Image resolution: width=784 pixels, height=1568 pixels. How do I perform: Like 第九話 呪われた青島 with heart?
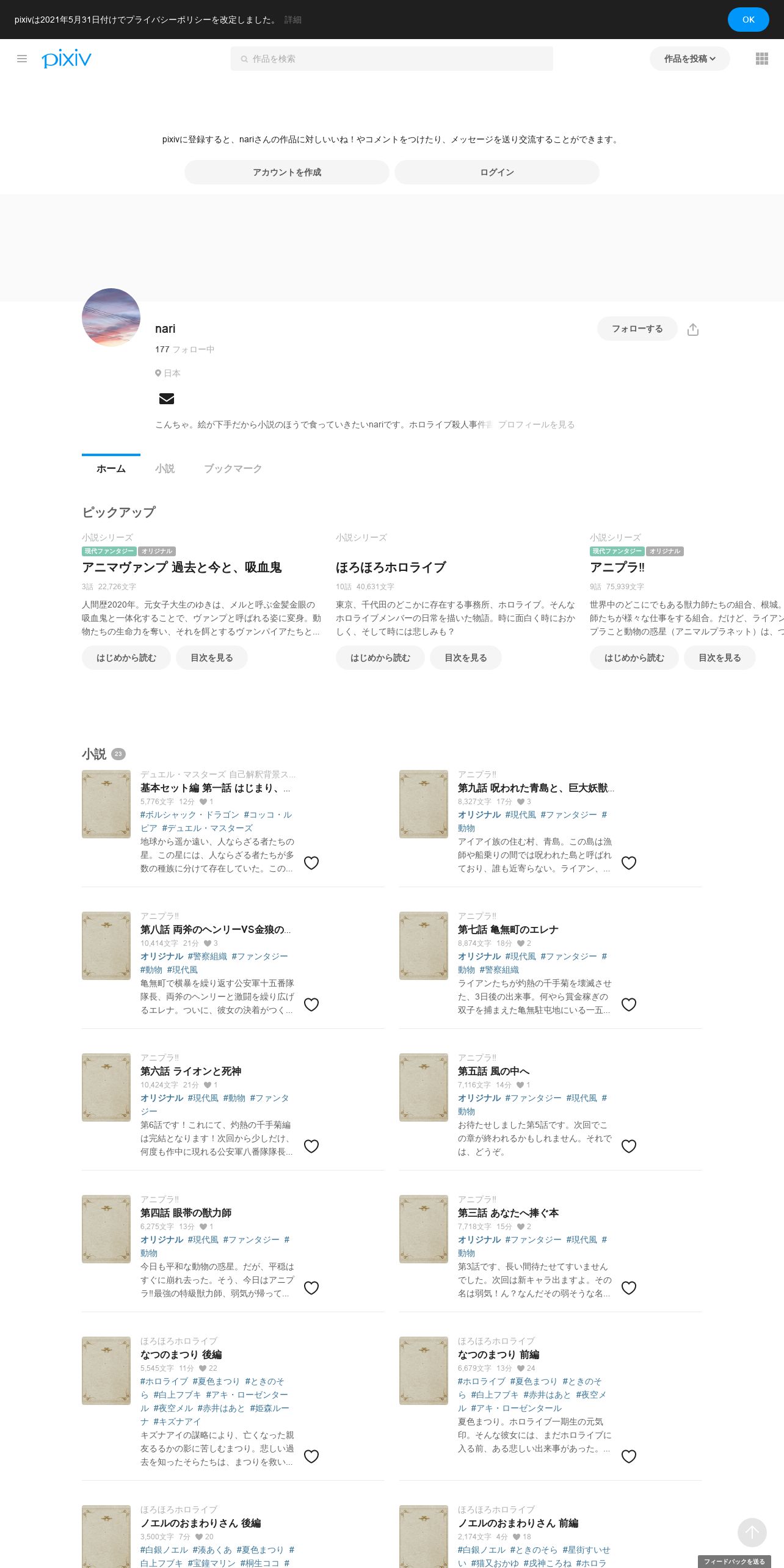pyautogui.click(x=629, y=863)
